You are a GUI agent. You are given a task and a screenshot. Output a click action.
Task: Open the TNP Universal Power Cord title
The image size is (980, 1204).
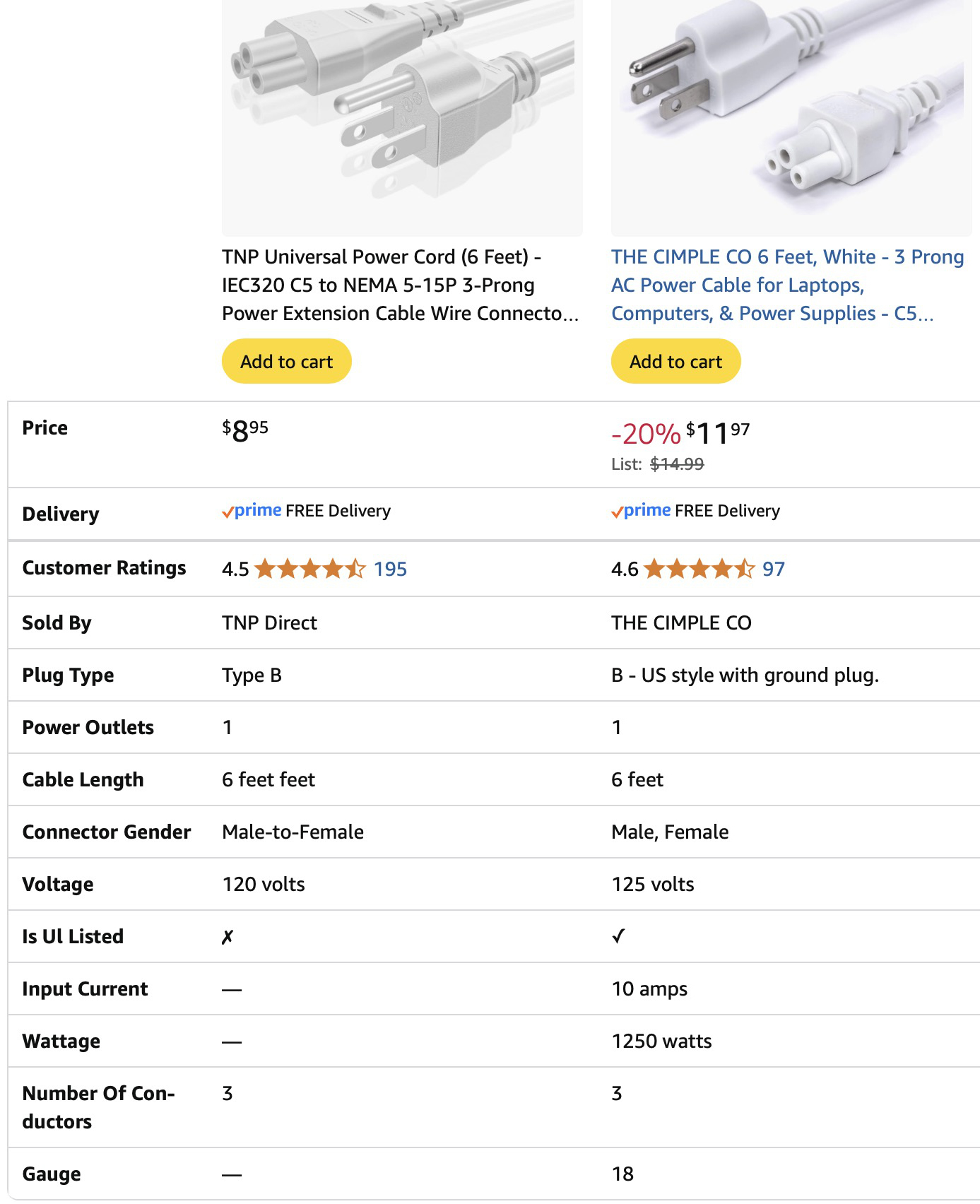[x=400, y=285]
